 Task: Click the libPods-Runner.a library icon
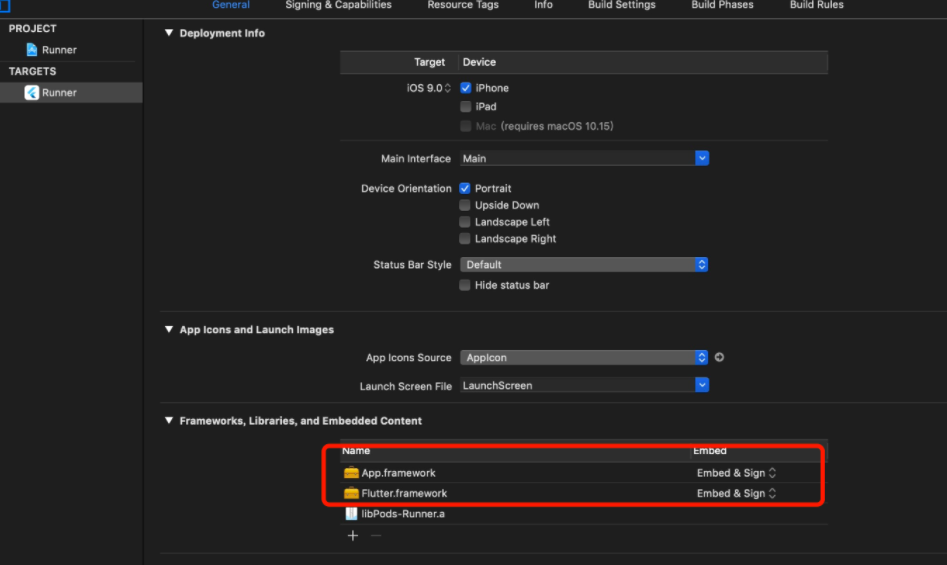[351, 514]
